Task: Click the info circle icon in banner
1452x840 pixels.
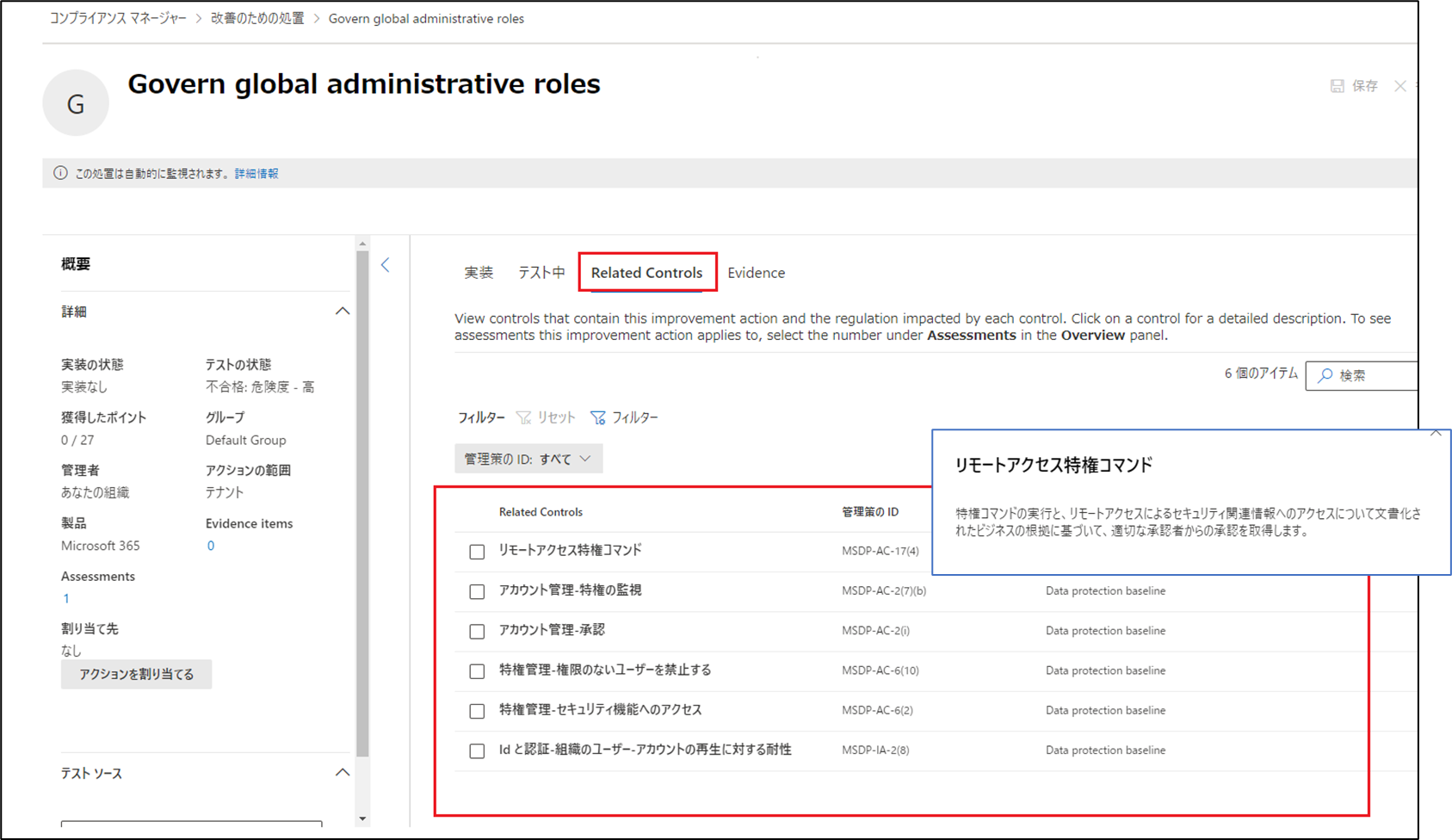Action: [60, 173]
